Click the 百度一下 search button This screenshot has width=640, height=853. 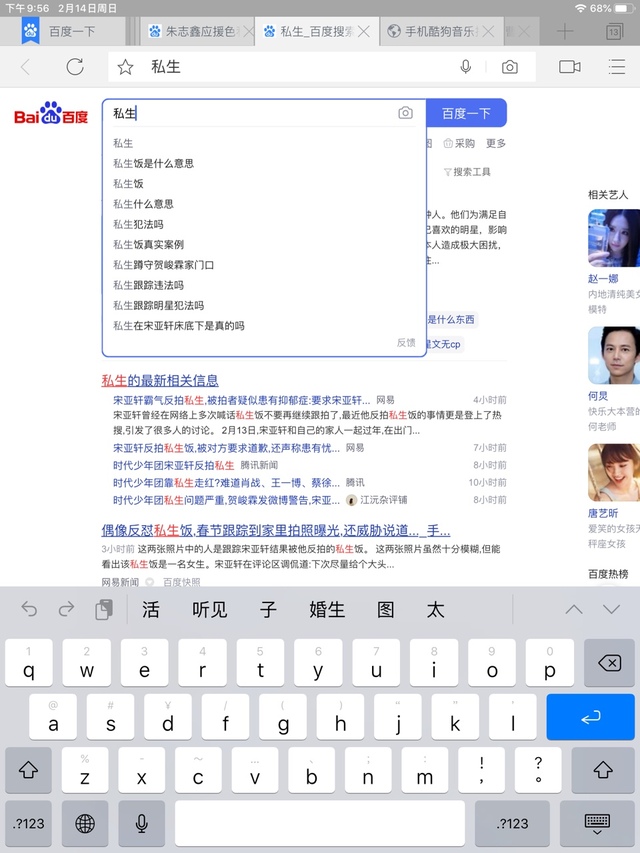coord(466,113)
